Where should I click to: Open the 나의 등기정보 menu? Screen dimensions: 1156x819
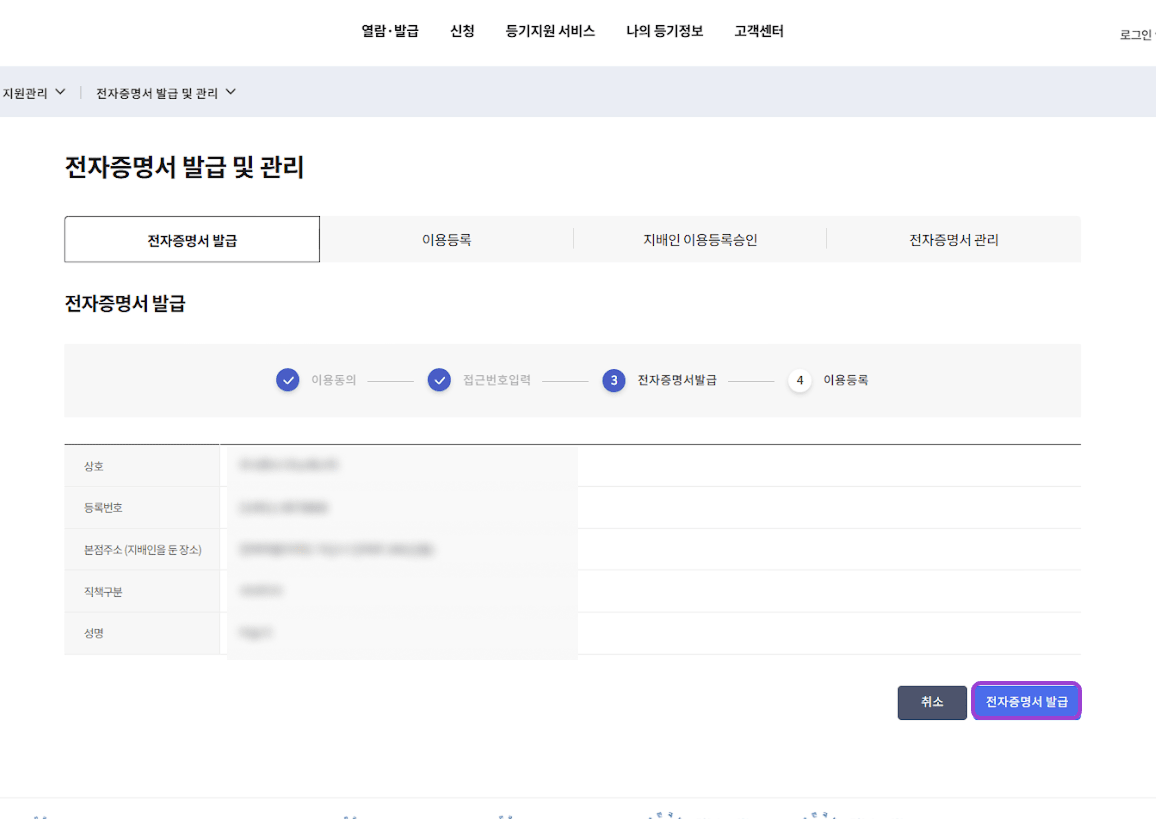(x=664, y=31)
